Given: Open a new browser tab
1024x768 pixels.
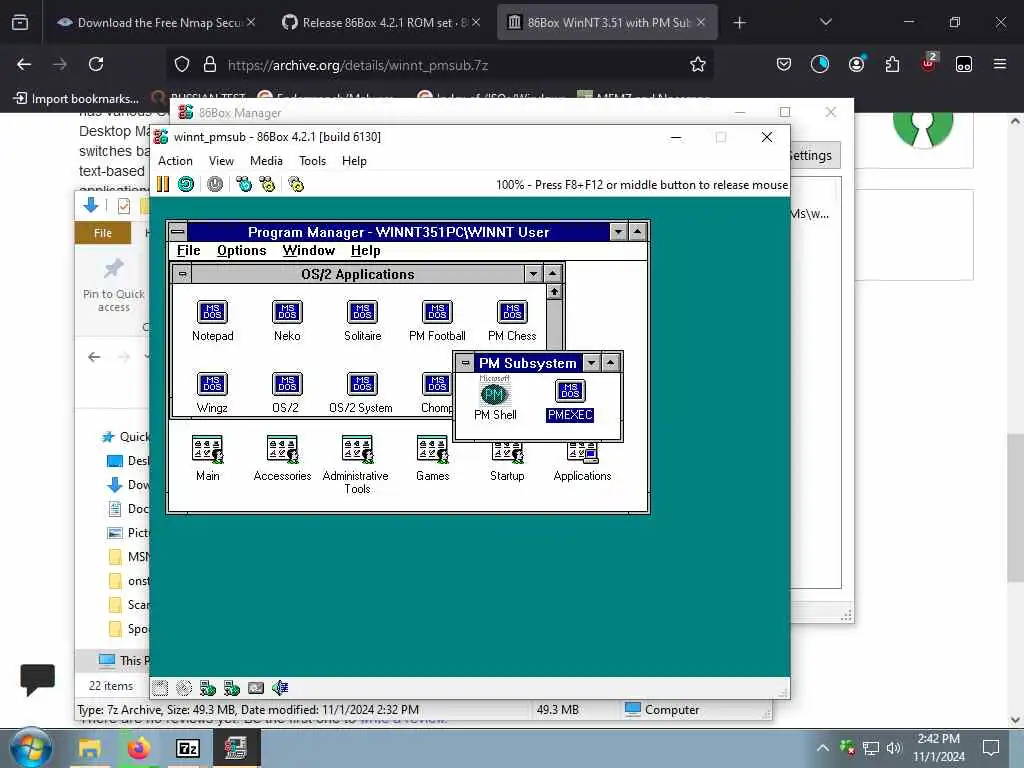Looking at the screenshot, I should click(x=739, y=23).
